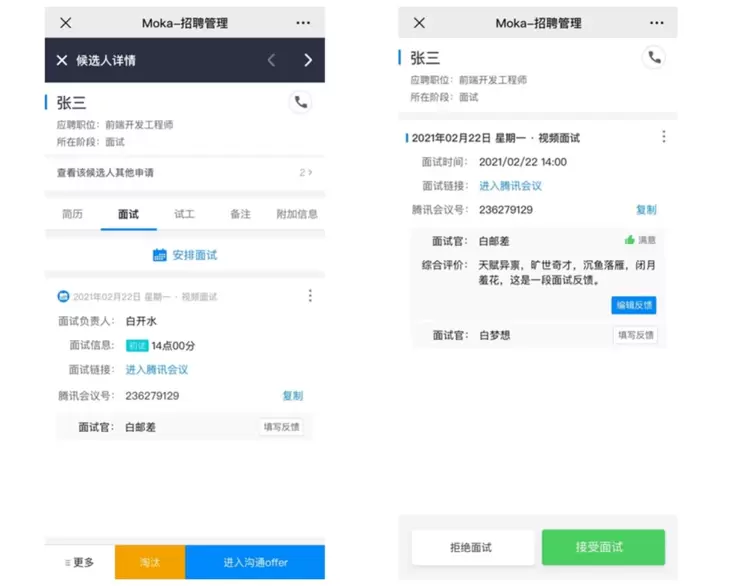Go to previous candidate with left arrow

271,60
